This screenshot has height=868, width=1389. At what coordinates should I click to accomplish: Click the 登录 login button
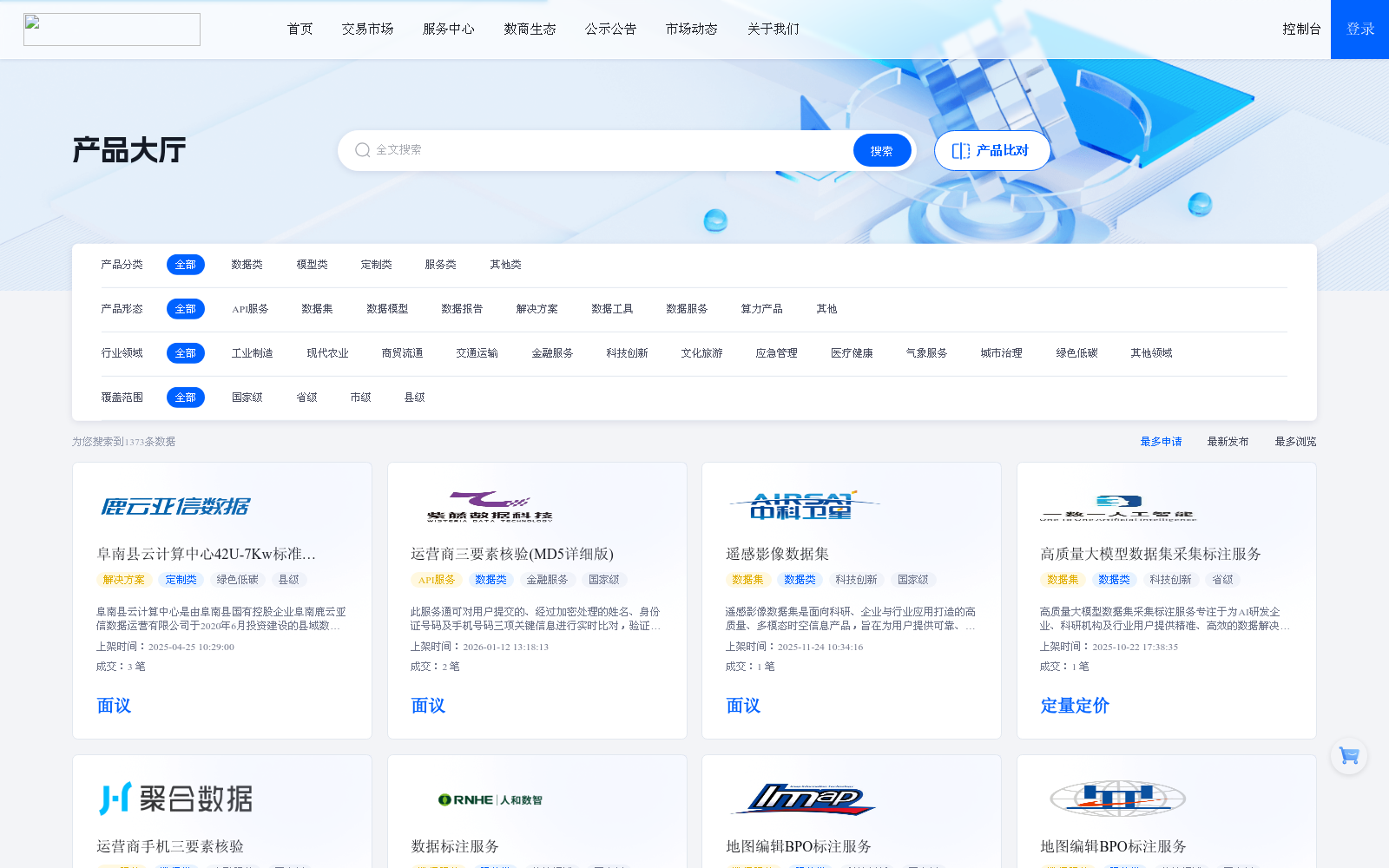click(1360, 30)
